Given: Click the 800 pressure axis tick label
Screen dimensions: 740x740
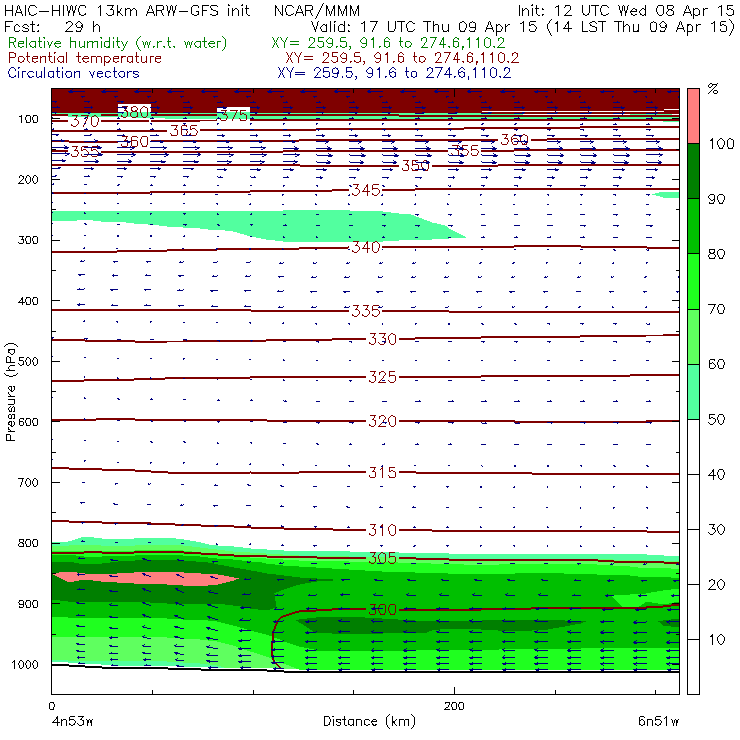Looking at the screenshot, I should [x=28, y=543].
